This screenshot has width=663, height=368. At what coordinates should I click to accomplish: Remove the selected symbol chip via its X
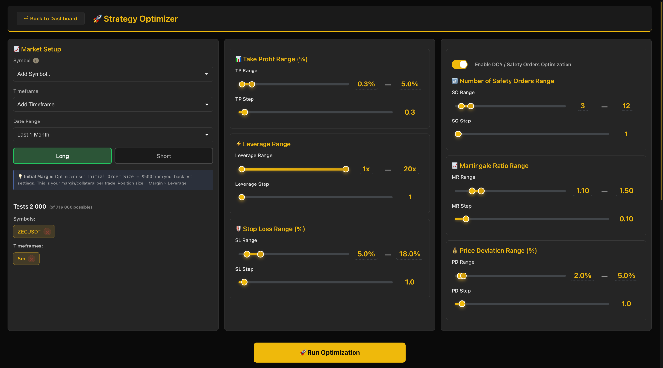point(47,232)
